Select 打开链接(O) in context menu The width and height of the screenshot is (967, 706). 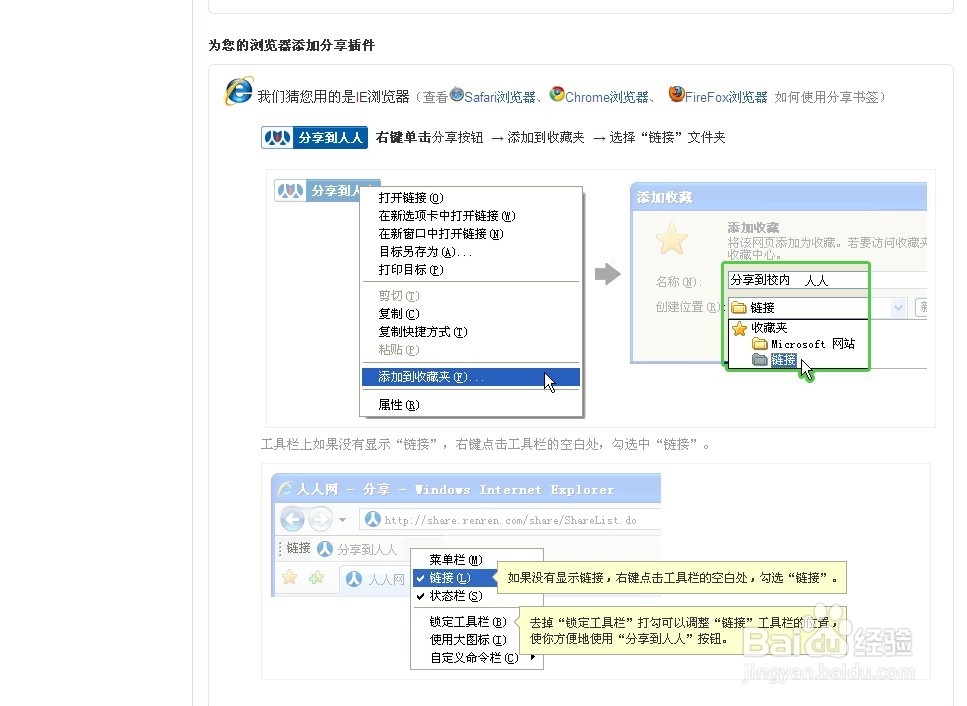click(411, 198)
